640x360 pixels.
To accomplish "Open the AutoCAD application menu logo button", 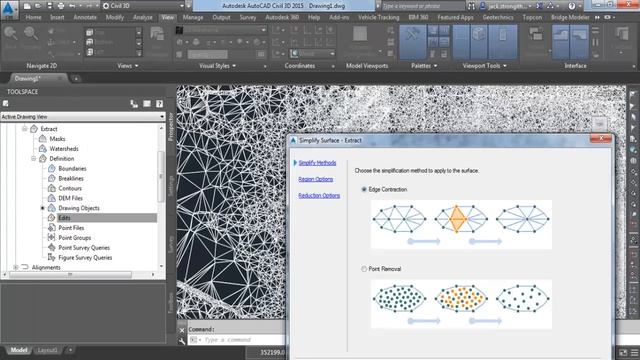I will tap(9, 9).
